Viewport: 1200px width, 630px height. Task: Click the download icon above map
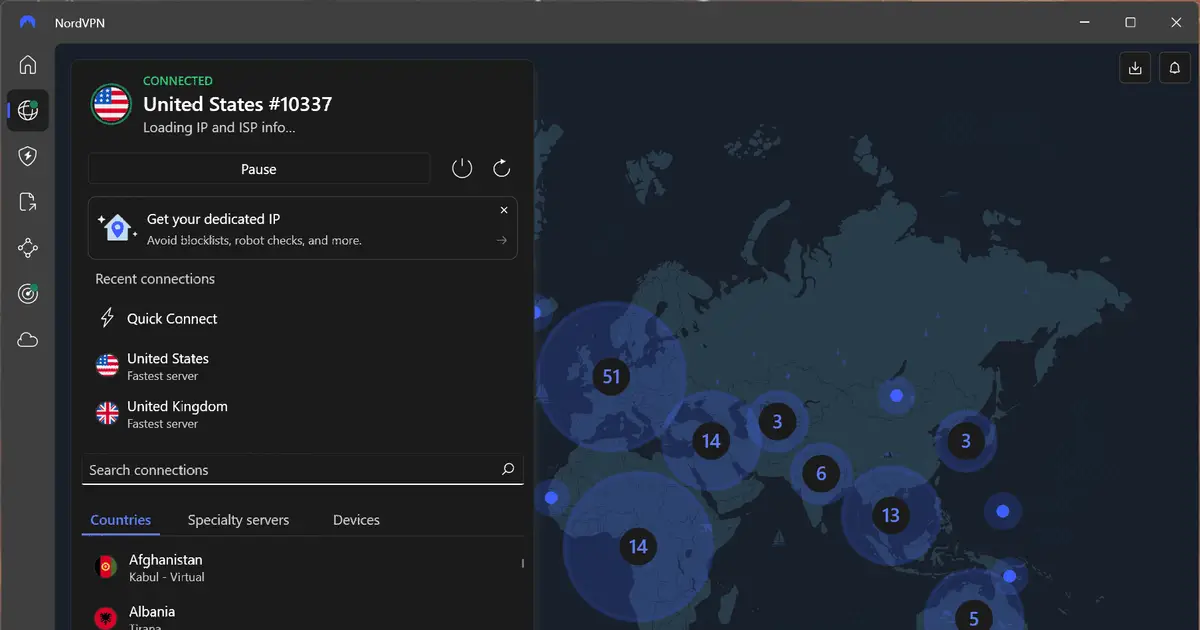point(1135,68)
